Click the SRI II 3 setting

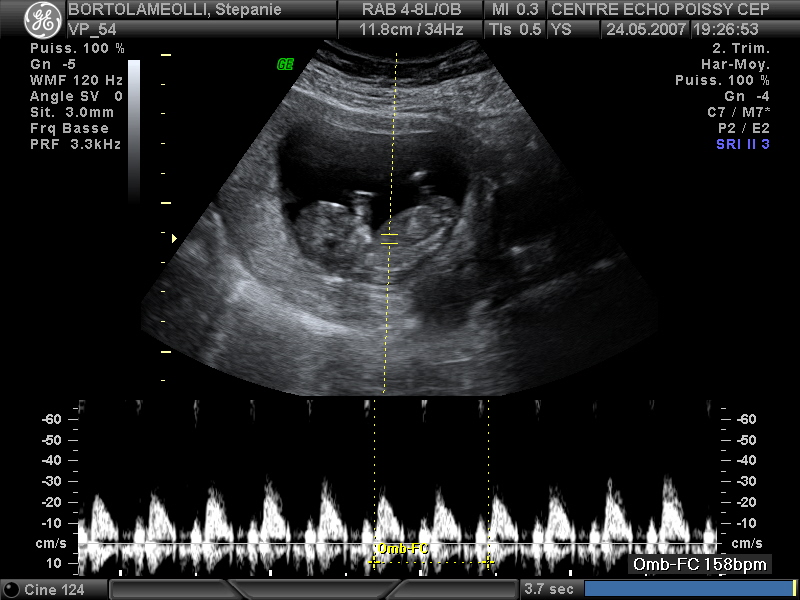click(x=743, y=144)
